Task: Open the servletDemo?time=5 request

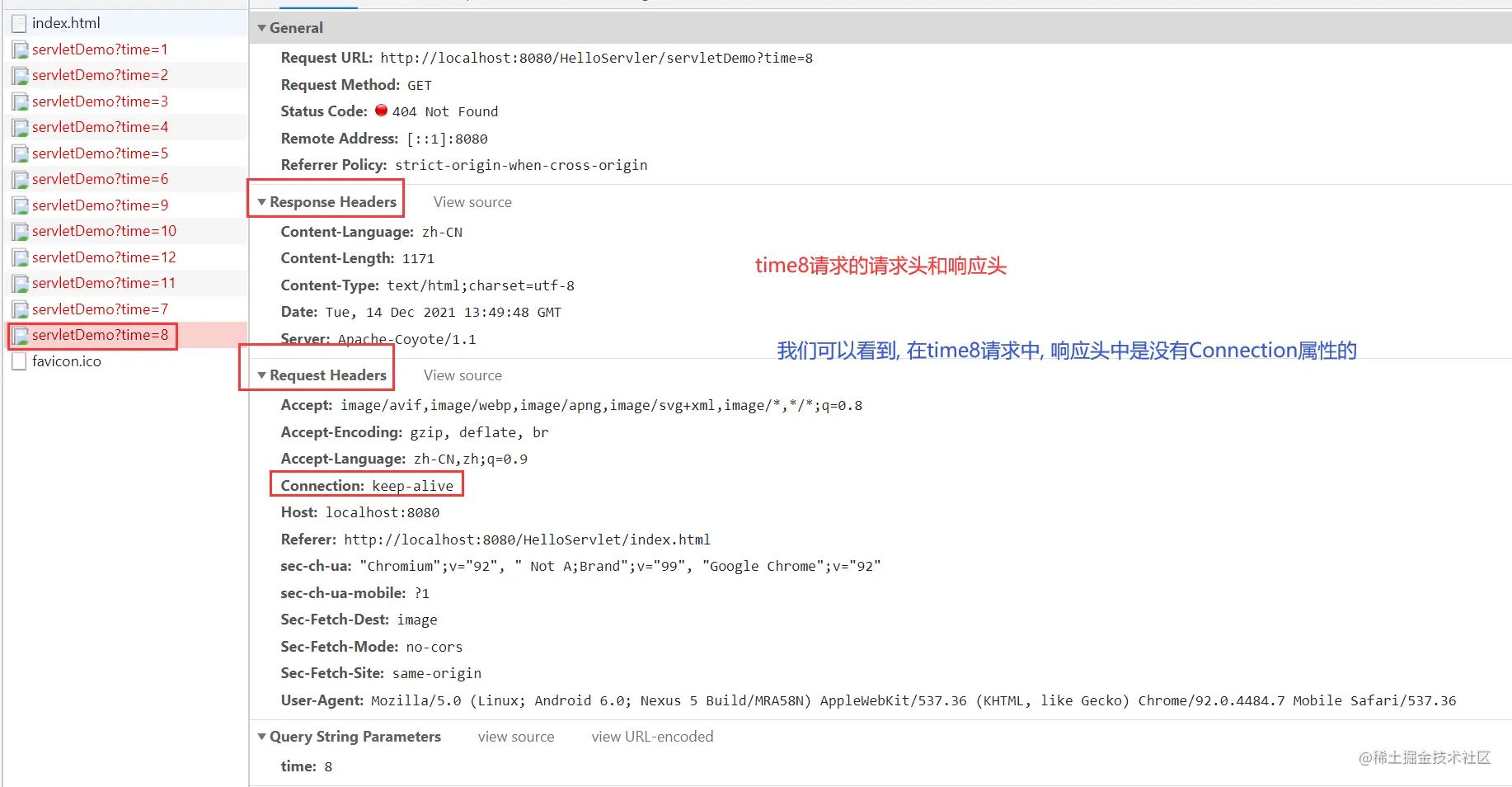Action: pos(100,153)
